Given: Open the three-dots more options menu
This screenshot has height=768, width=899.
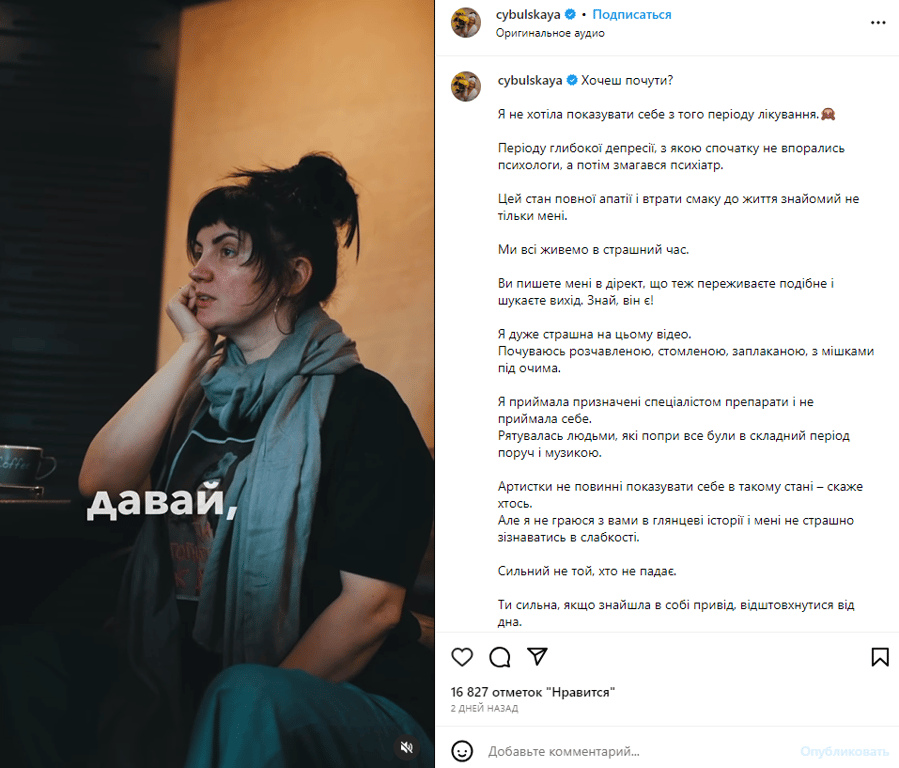Looking at the screenshot, I should (x=878, y=23).
